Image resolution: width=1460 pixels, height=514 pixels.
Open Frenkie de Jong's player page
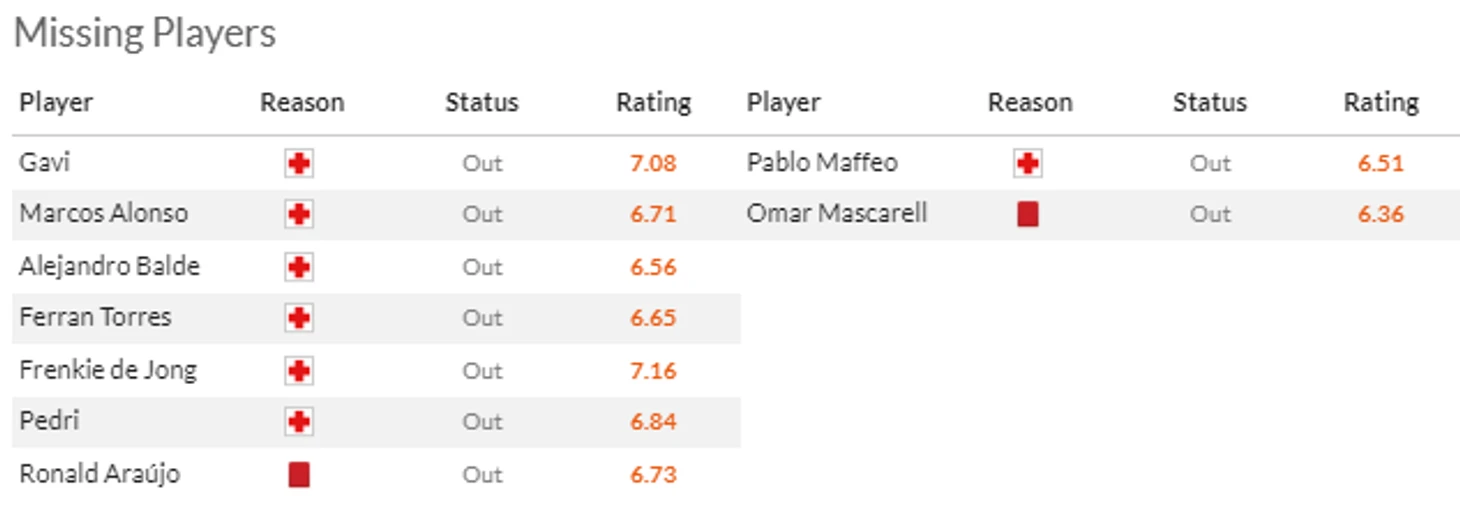coord(108,370)
